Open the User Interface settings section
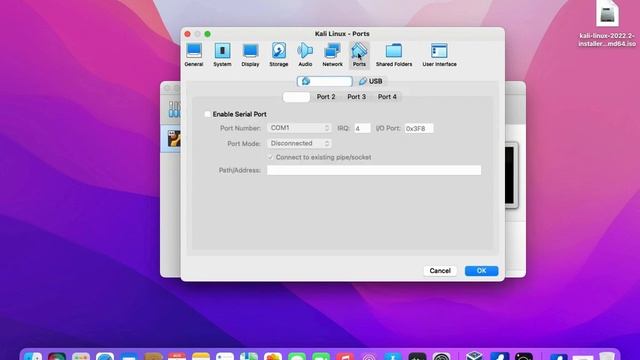Viewport: 640px width, 360px height. (x=439, y=55)
